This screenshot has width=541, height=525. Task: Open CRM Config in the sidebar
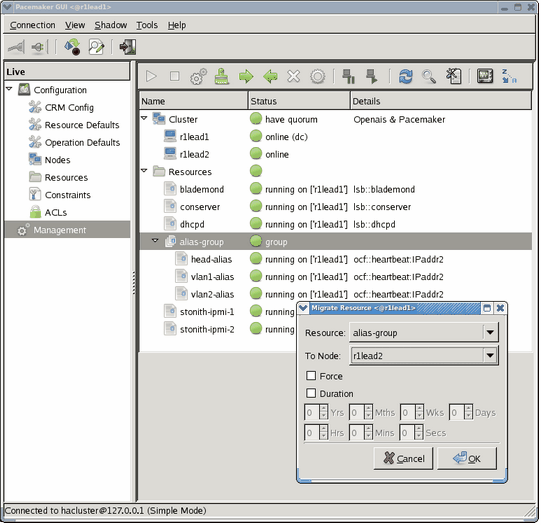69,108
